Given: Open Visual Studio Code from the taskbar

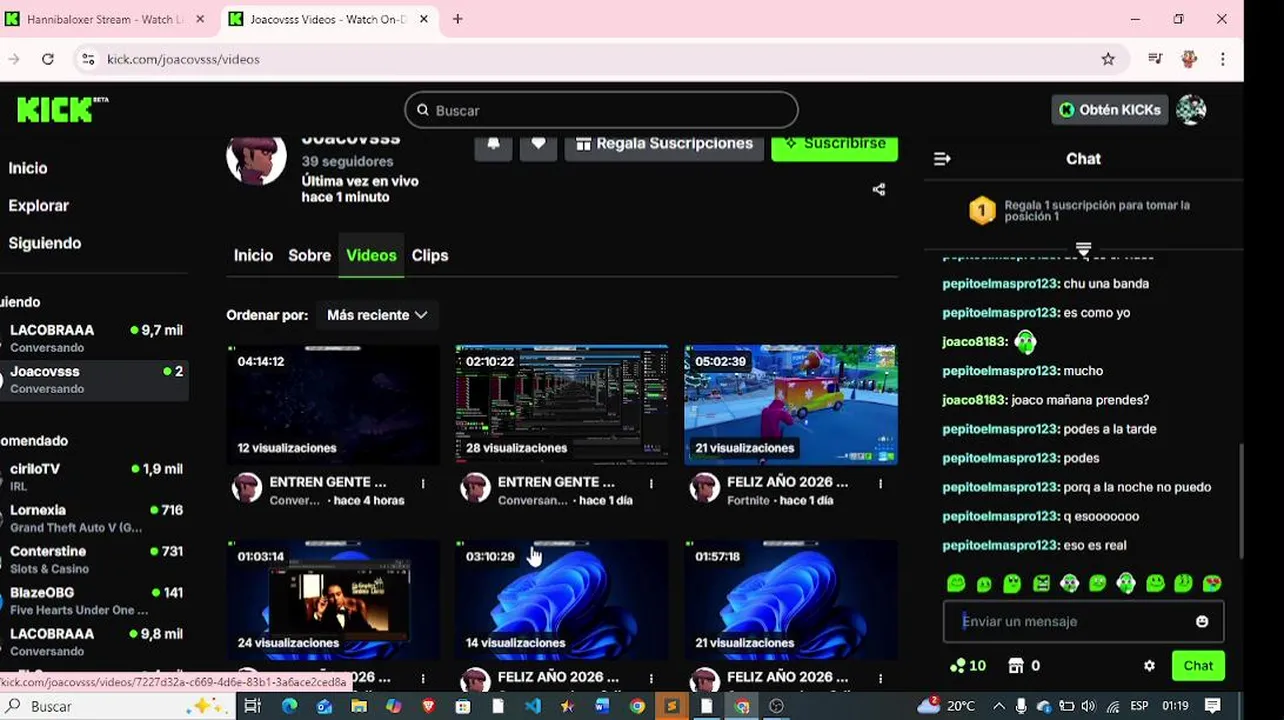Looking at the screenshot, I should click(x=532, y=706).
